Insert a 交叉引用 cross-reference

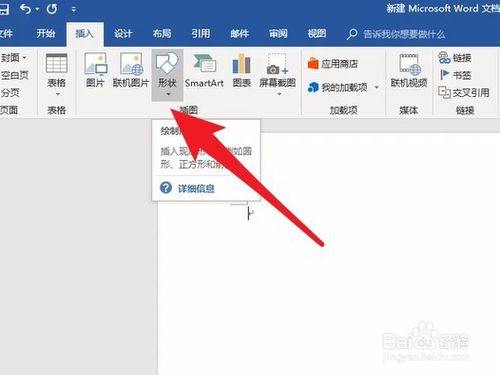point(464,92)
